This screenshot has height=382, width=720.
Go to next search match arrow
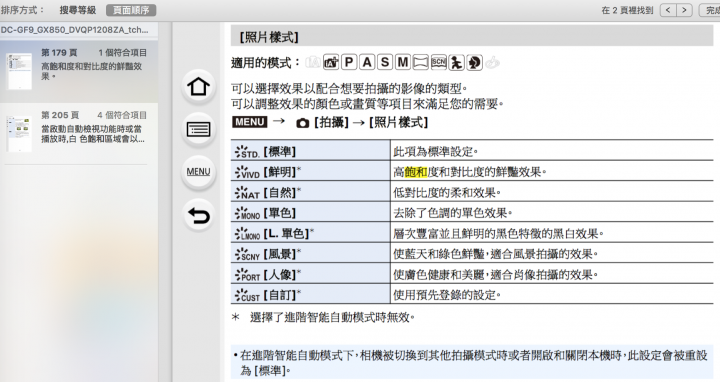tap(684, 10)
